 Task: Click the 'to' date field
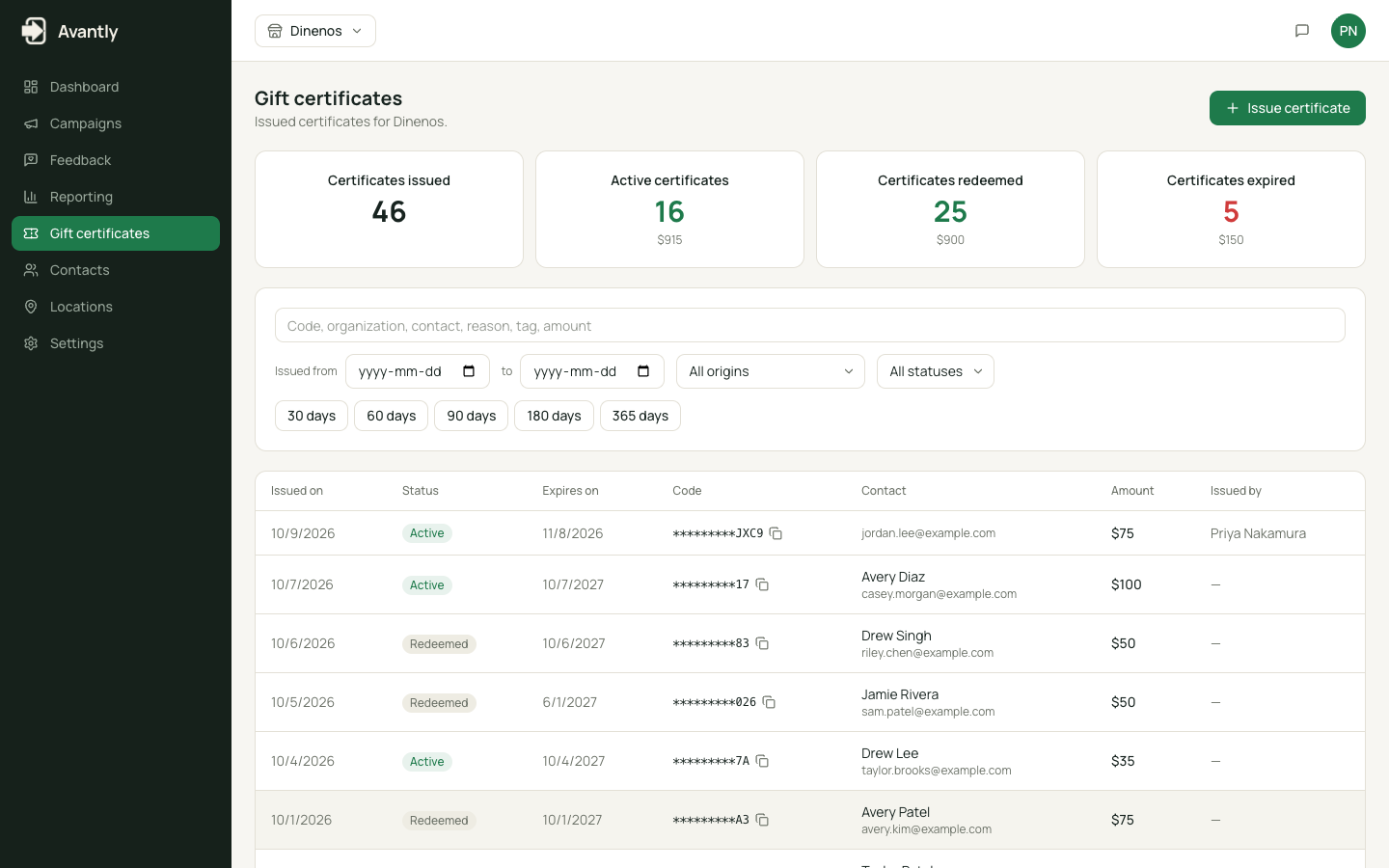[592, 371]
